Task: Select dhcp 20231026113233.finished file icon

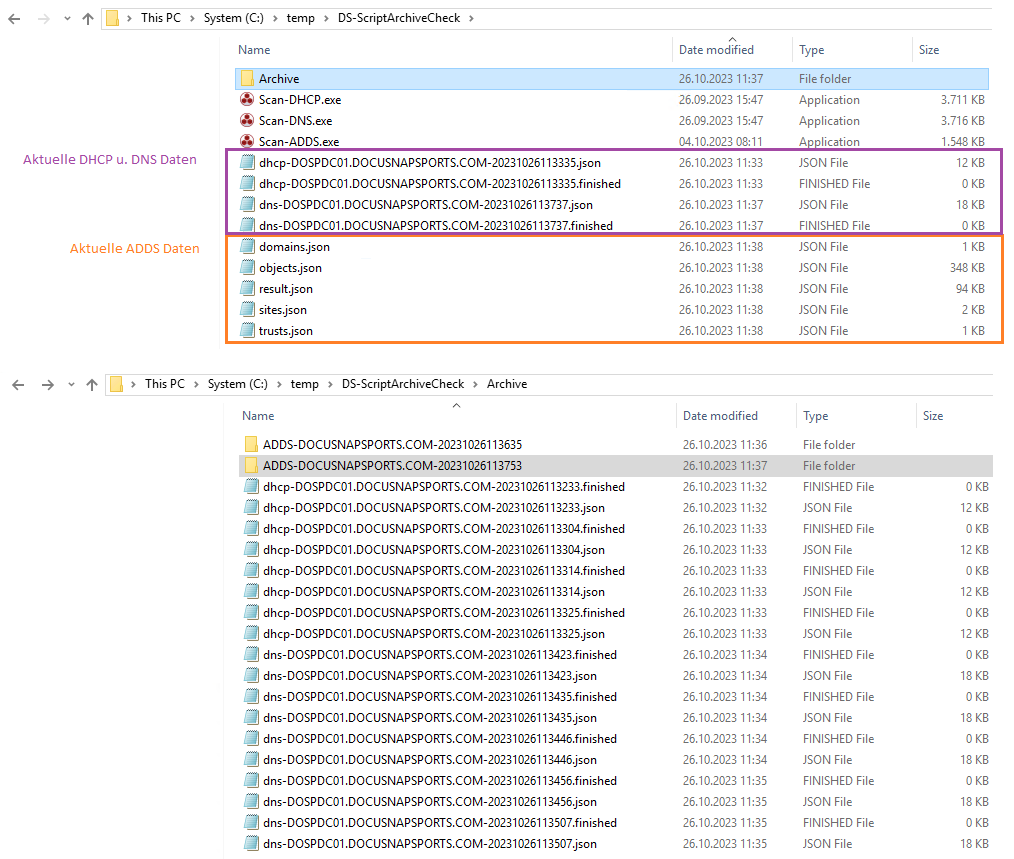Action: tap(251, 486)
